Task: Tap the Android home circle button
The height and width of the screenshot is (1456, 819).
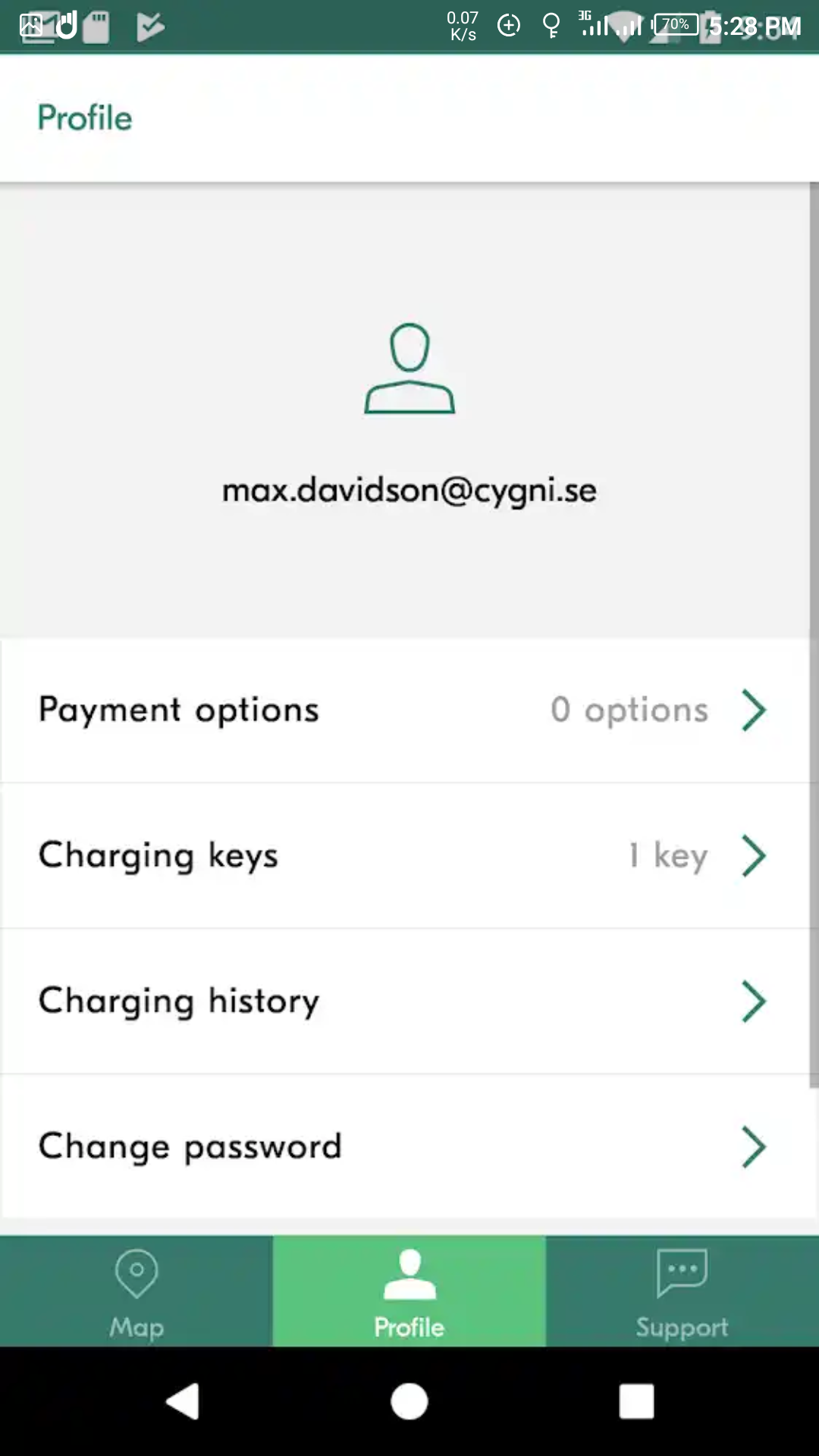Action: click(x=409, y=1401)
